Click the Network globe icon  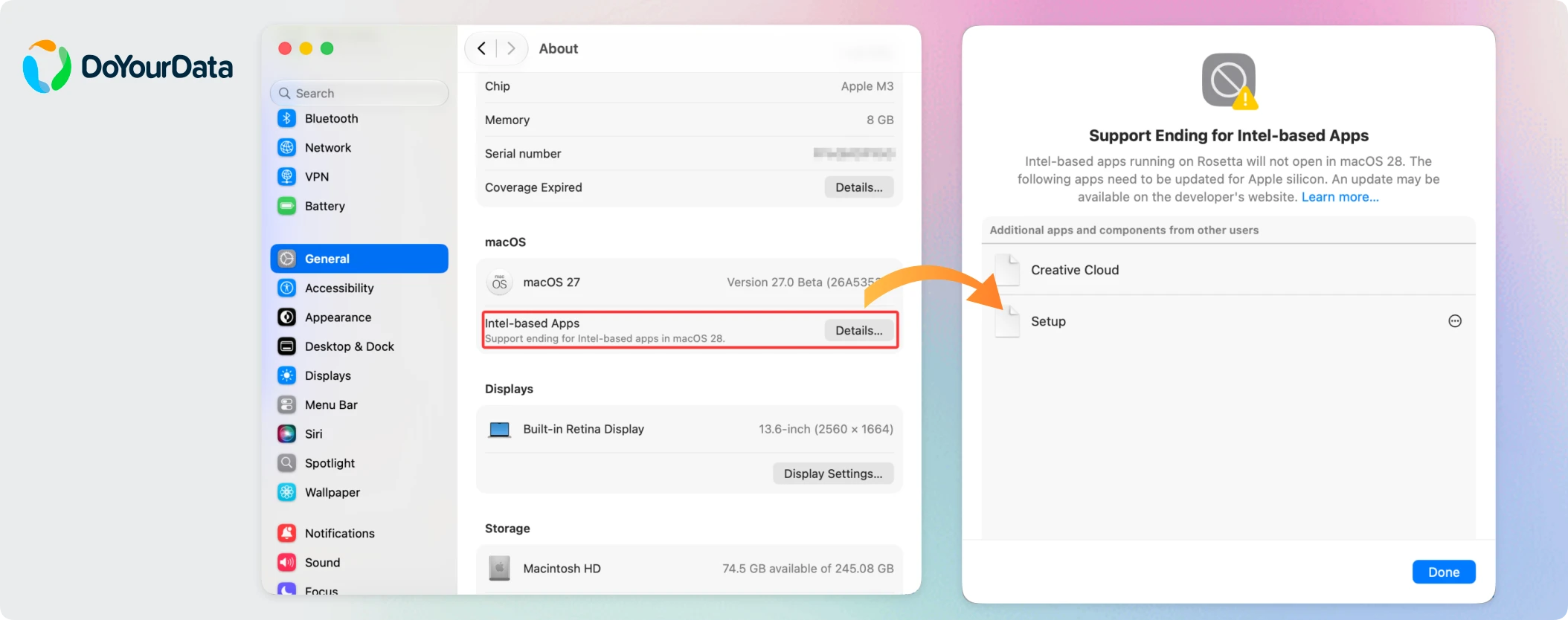coord(286,147)
